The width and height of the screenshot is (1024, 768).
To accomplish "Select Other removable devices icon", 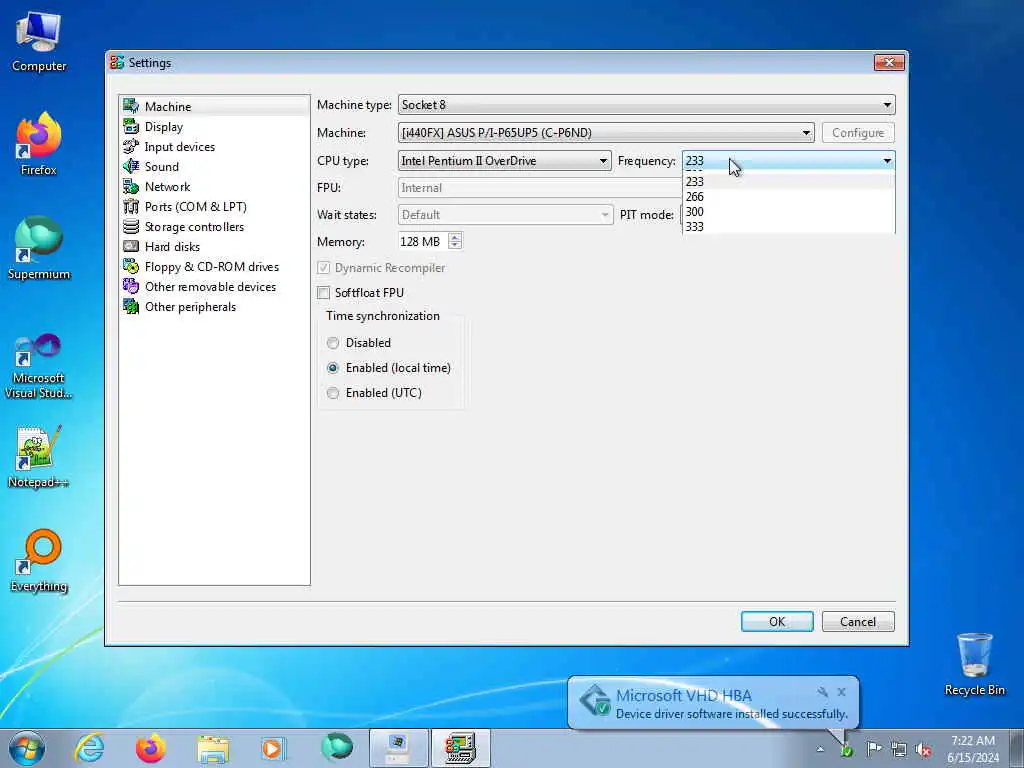I will [x=131, y=287].
